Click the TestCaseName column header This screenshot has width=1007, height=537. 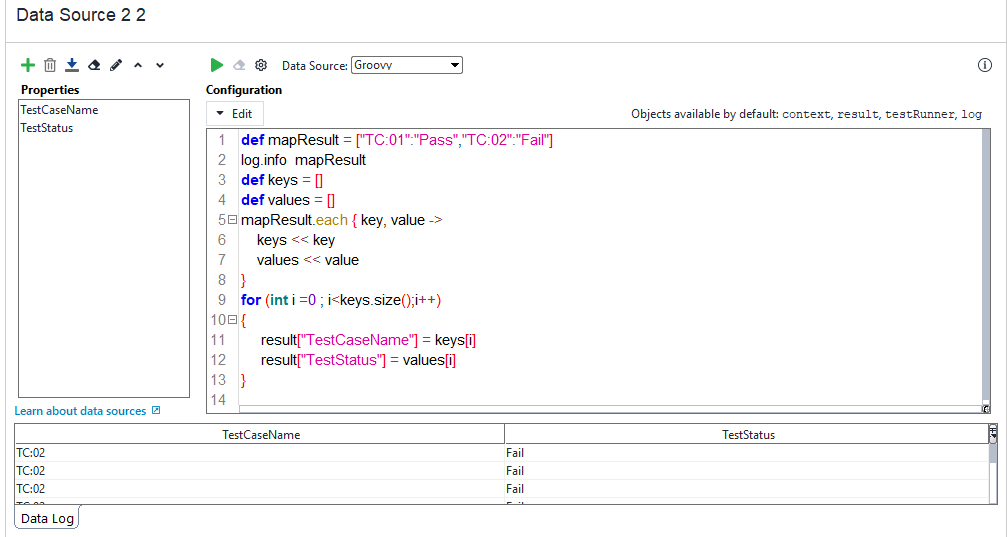[260, 435]
